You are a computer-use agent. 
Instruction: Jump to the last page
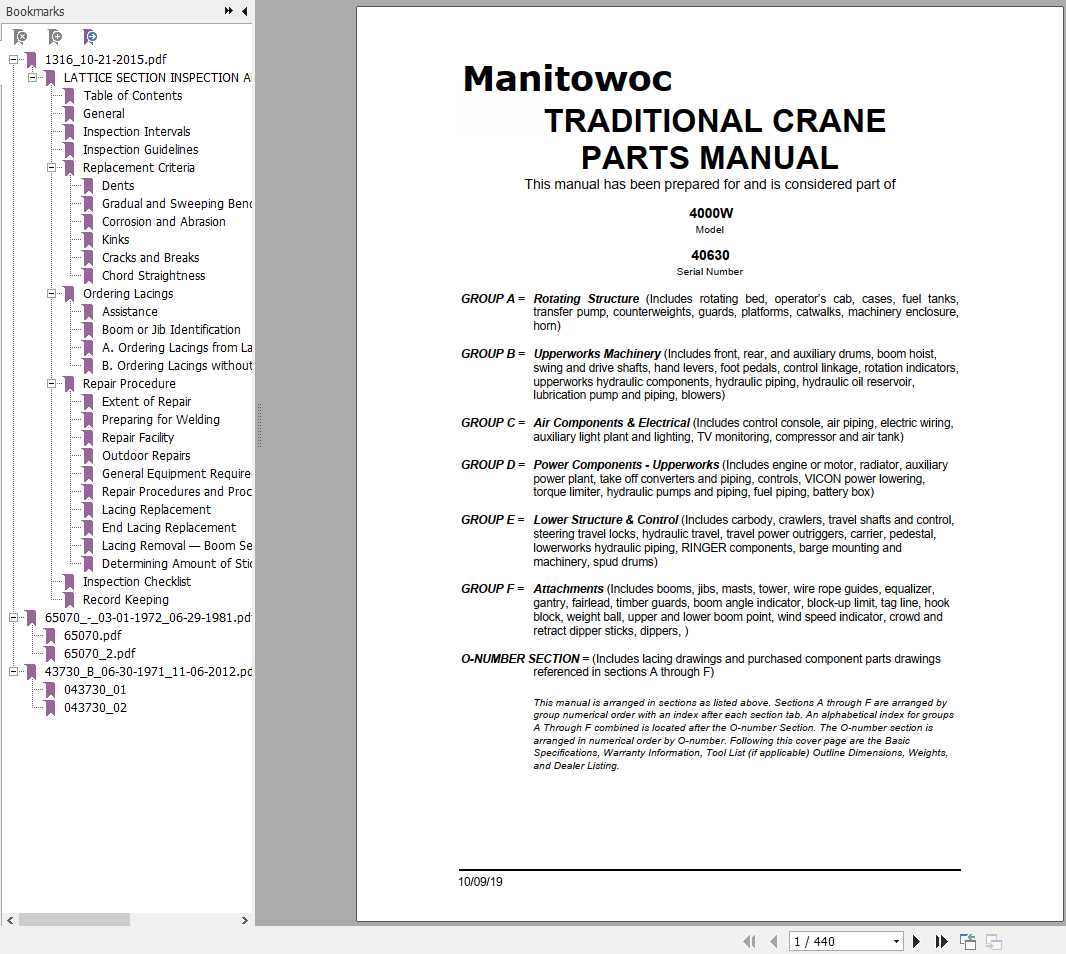point(941,941)
